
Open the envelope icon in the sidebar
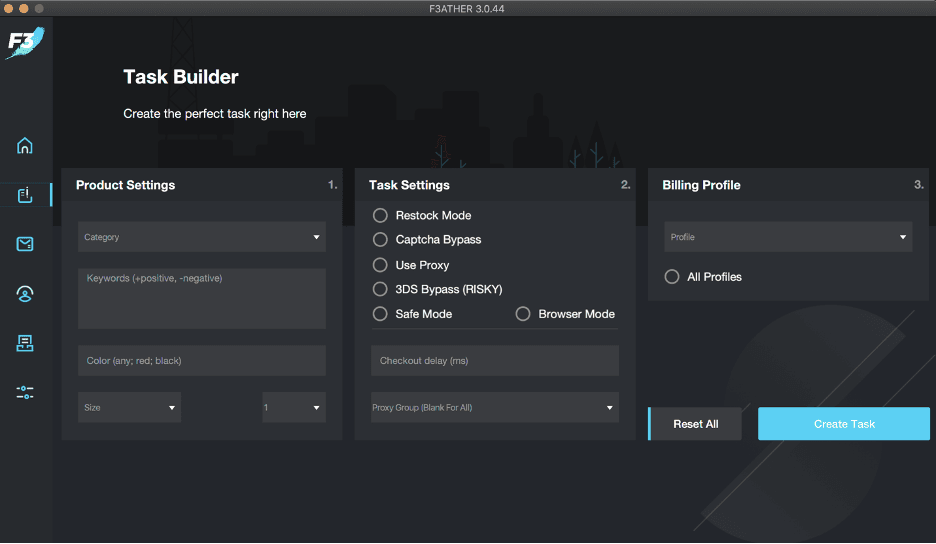pyautogui.click(x=25, y=244)
